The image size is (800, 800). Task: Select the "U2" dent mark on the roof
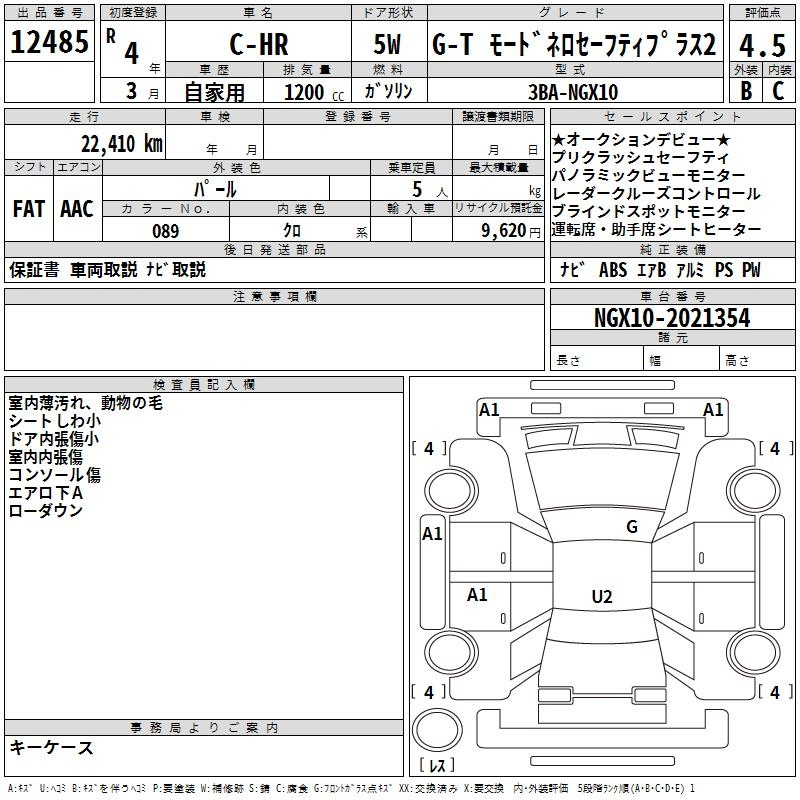(602, 596)
